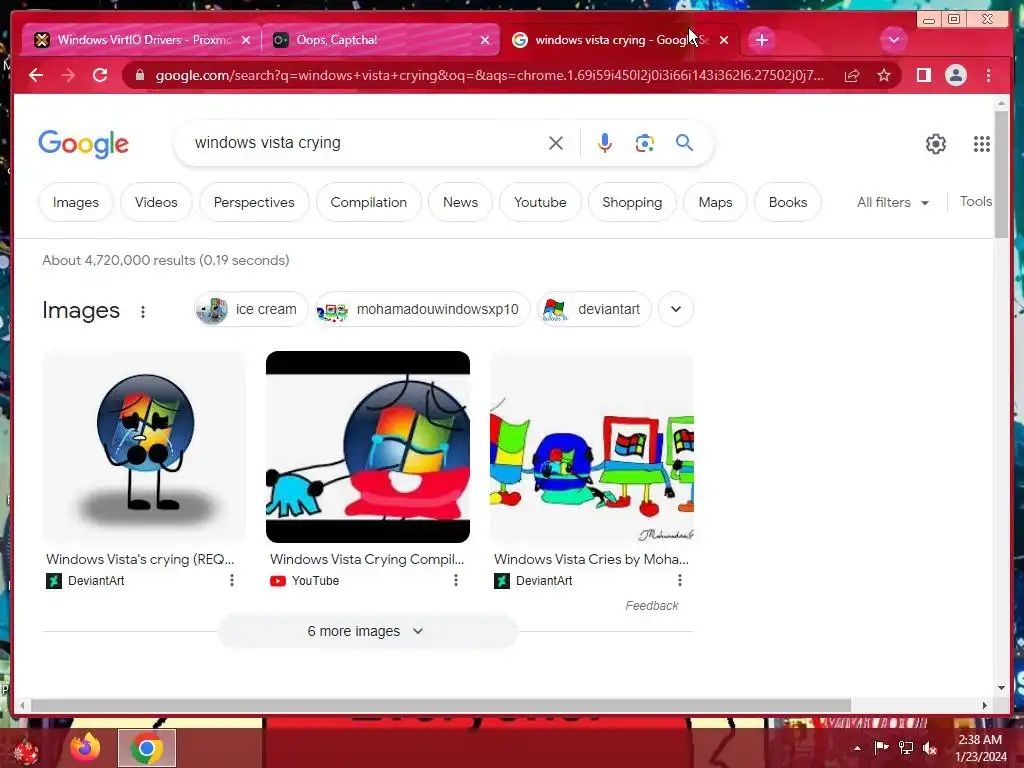The image size is (1024, 768).
Task: Filter results by Shopping
Action: 632,202
